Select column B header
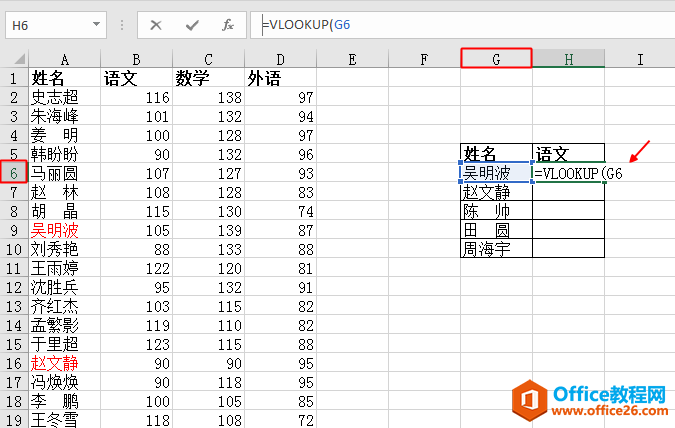The width and height of the screenshot is (675, 428). (x=136, y=59)
